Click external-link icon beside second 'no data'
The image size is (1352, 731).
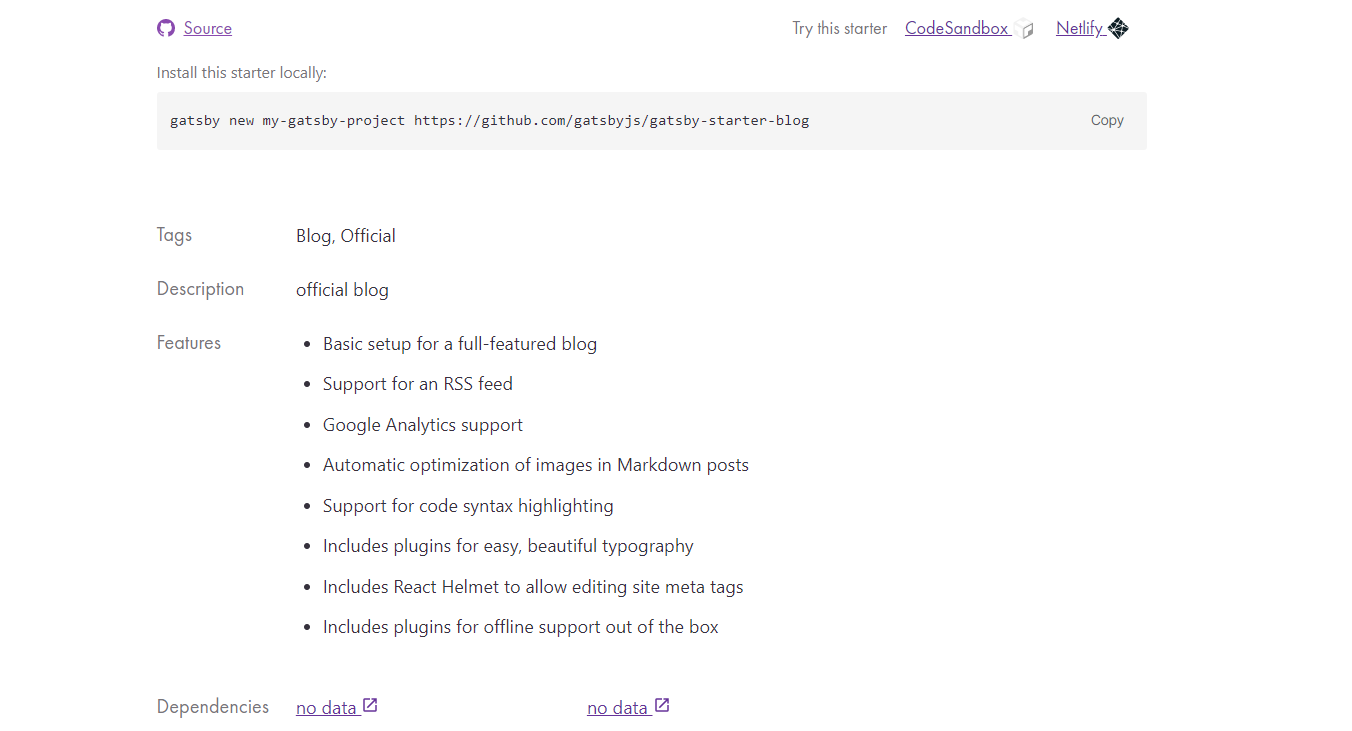pyautogui.click(x=661, y=706)
